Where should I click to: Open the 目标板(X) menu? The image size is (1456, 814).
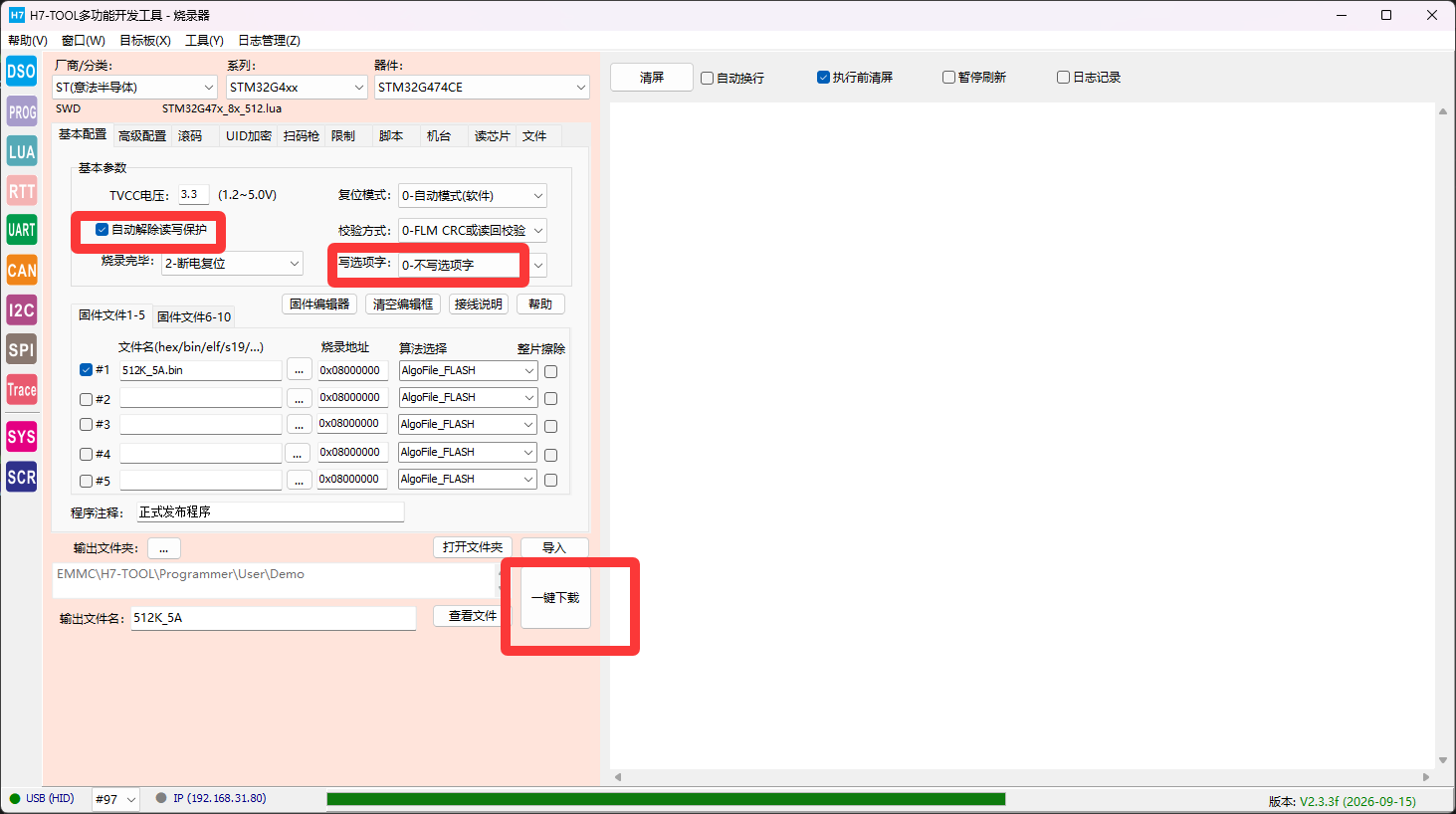(x=145, y=41)
